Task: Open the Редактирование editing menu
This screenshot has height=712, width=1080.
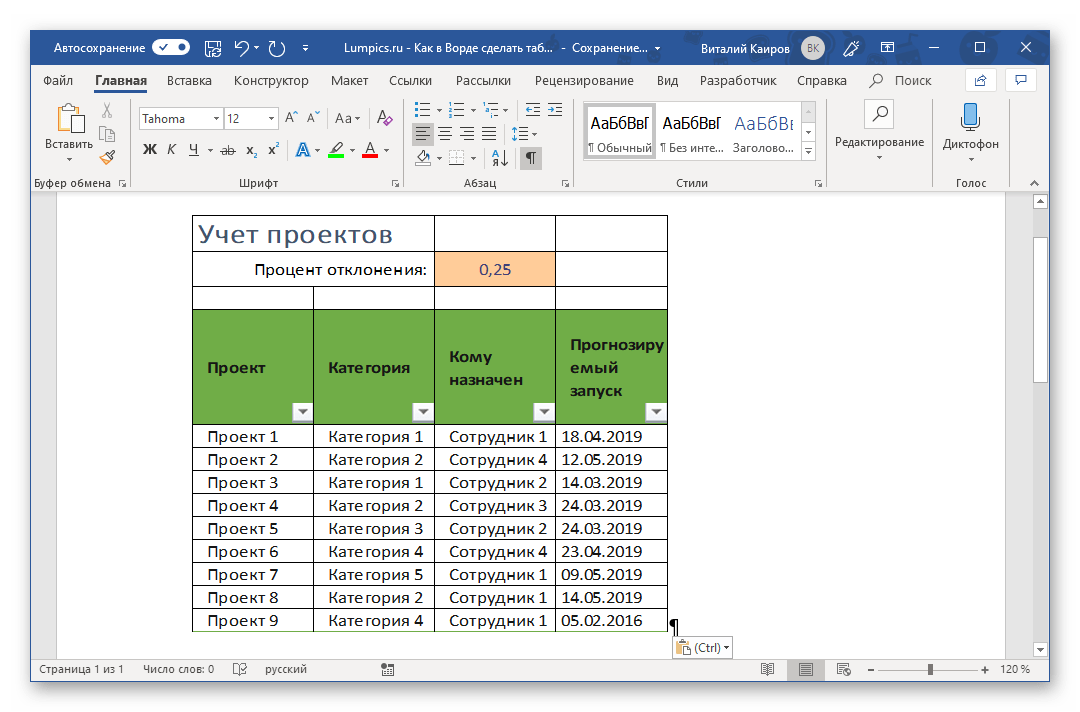Action: (x=880, y=132)
